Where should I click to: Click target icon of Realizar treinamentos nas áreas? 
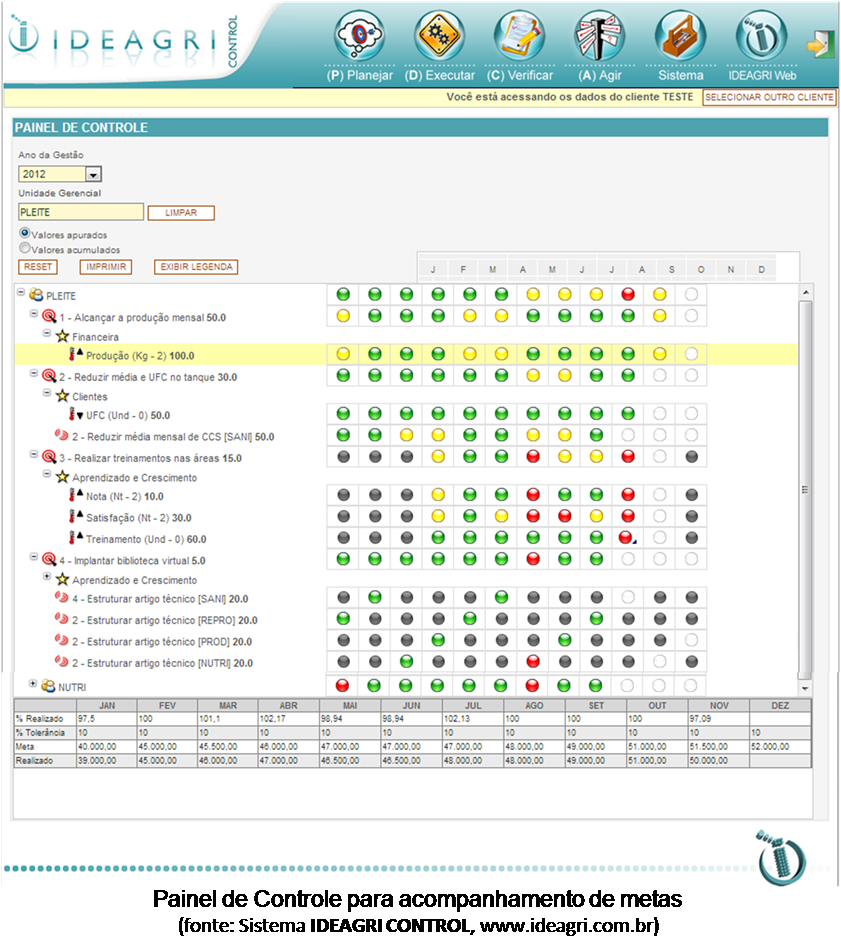49,457
